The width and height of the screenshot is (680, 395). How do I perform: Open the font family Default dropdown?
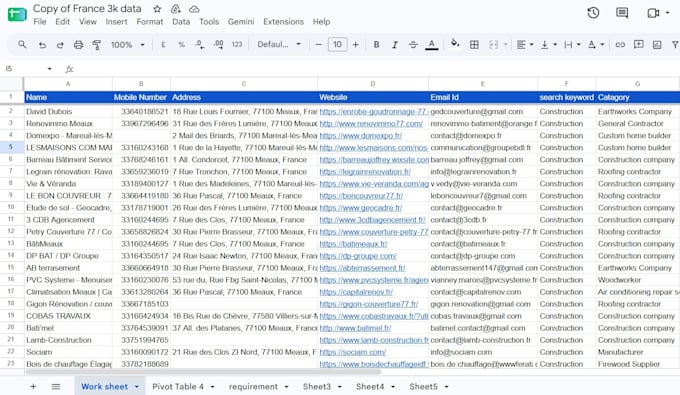click(x=279, y=45)
